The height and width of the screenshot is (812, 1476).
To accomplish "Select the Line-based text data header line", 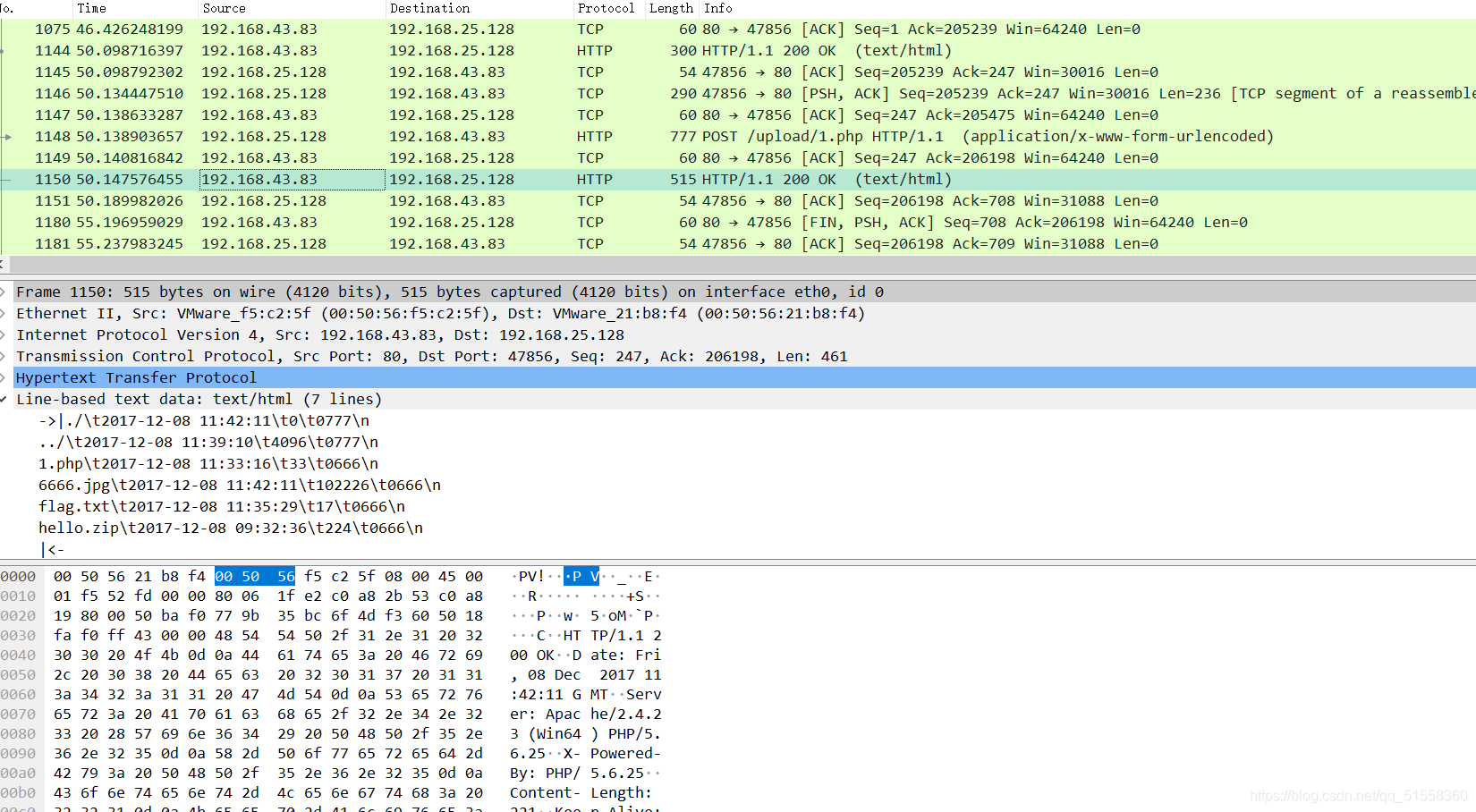I will click(x=199, y=399).
